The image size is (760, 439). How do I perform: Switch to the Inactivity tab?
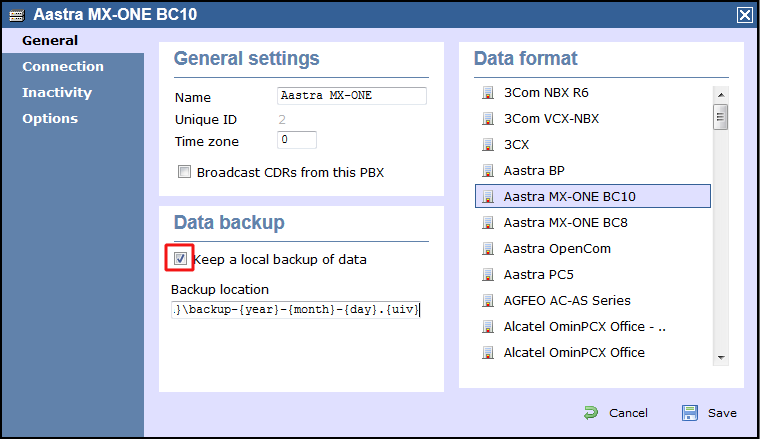click(57, 93)
